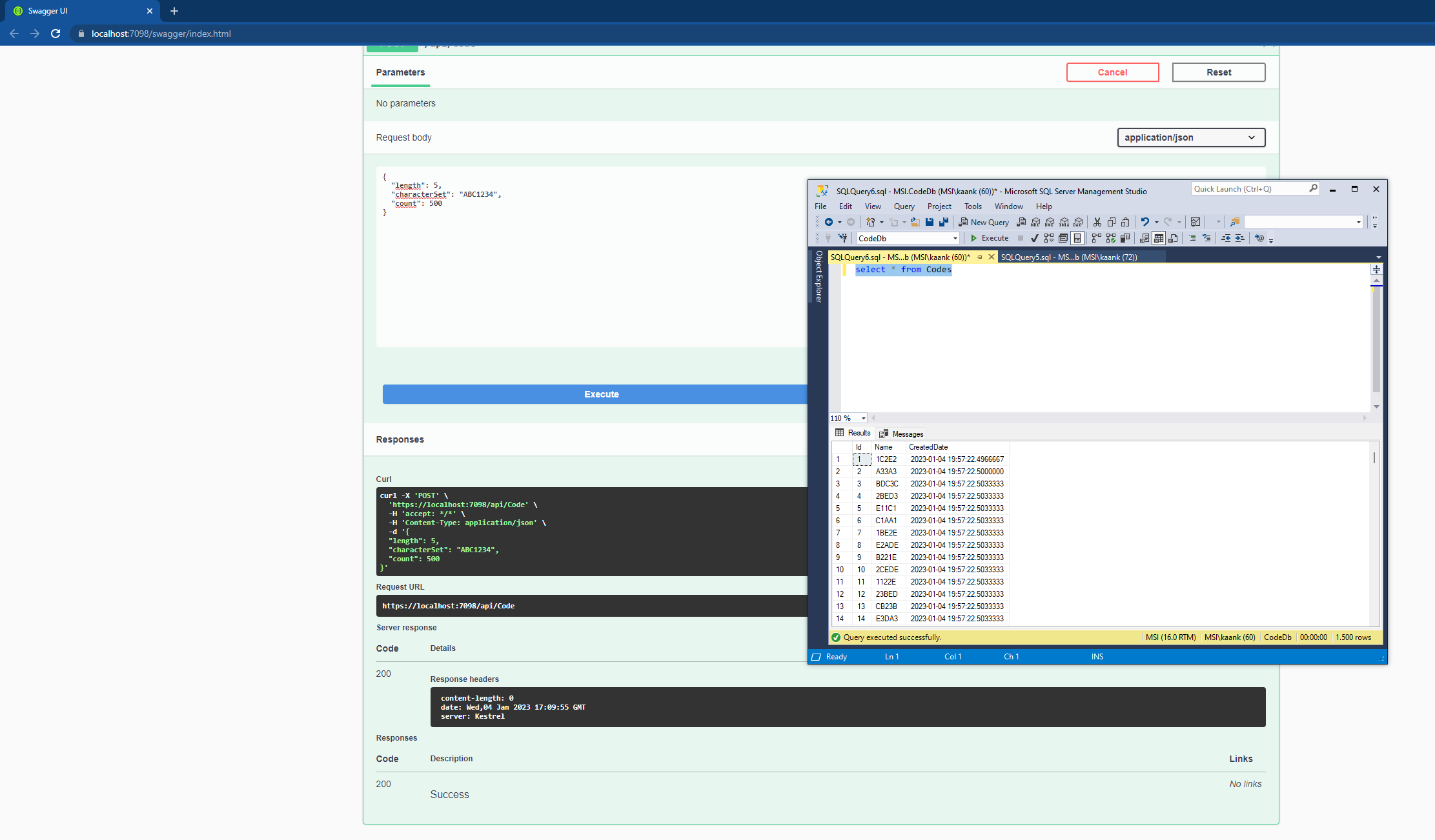1435x840 pixels.
Task: Toggle IntelliSense Enabled button in SSMS
Action: coord(1077,238)
